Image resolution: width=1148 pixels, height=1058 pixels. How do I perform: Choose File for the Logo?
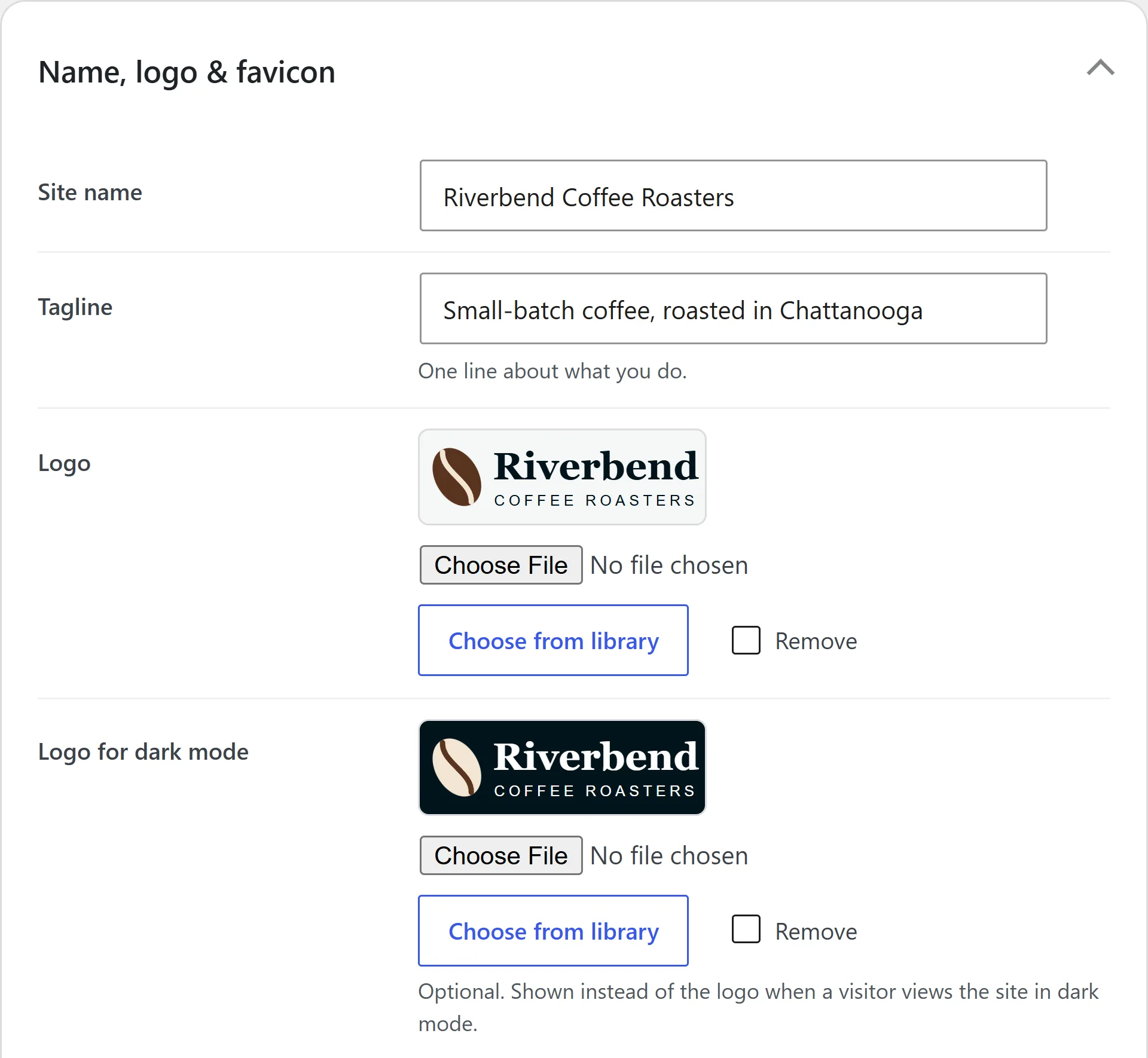click(501, 565)
